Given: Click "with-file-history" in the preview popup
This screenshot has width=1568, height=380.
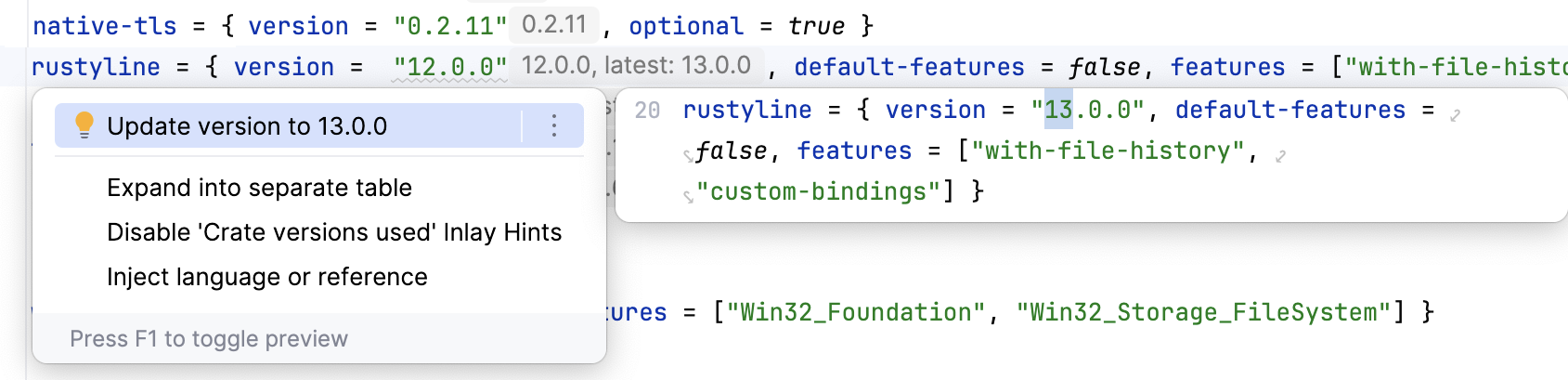Looking at the screenshot, I should [x=1108, y=151].
